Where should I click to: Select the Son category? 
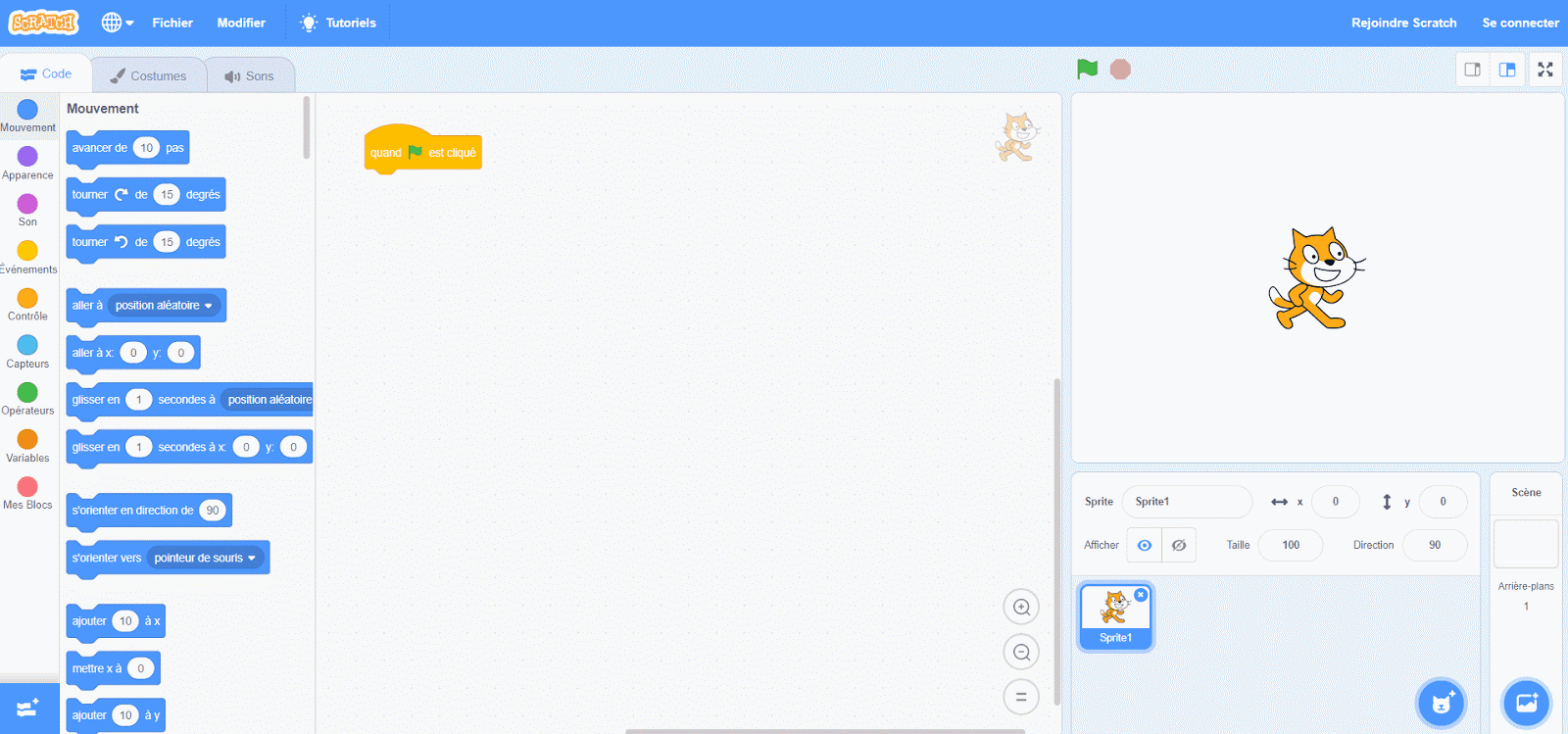coord(27,210)
